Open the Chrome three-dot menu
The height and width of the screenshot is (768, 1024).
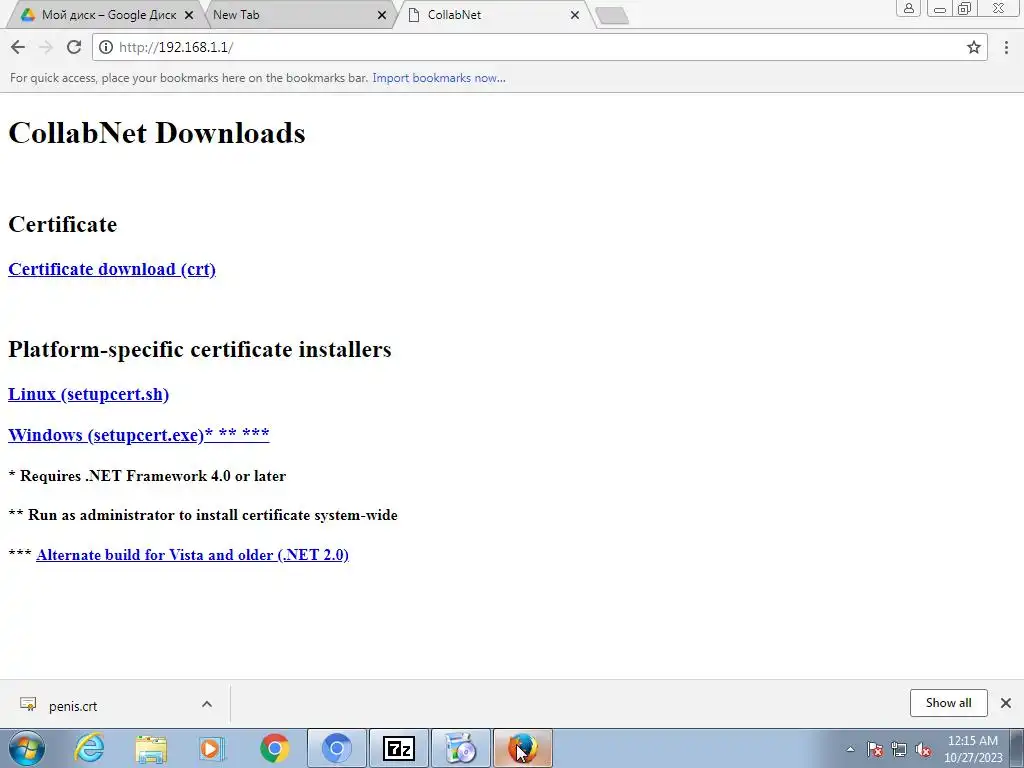coord(1006,47)
